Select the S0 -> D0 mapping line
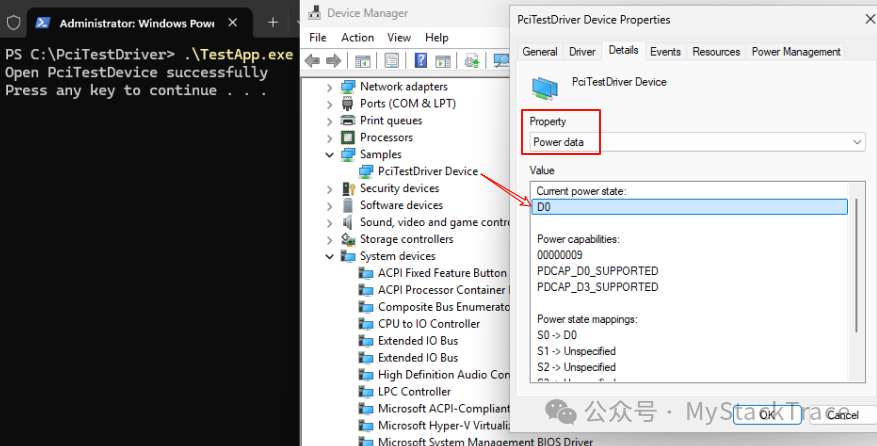The height and width of the screenshot is (446, 877). tap(557, 335)
